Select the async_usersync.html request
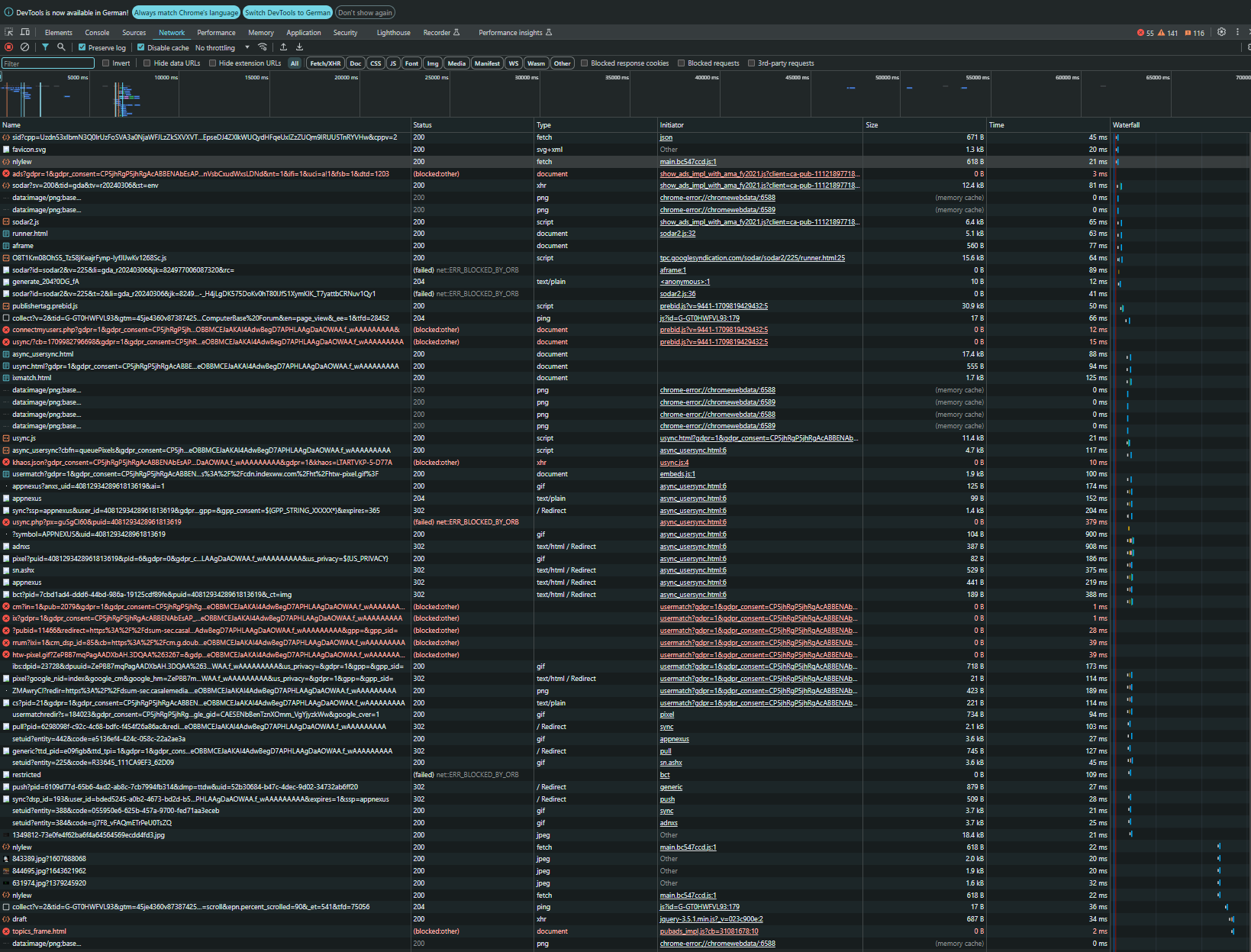Viewport: 1251px width, 952px height. click(625, 354)
